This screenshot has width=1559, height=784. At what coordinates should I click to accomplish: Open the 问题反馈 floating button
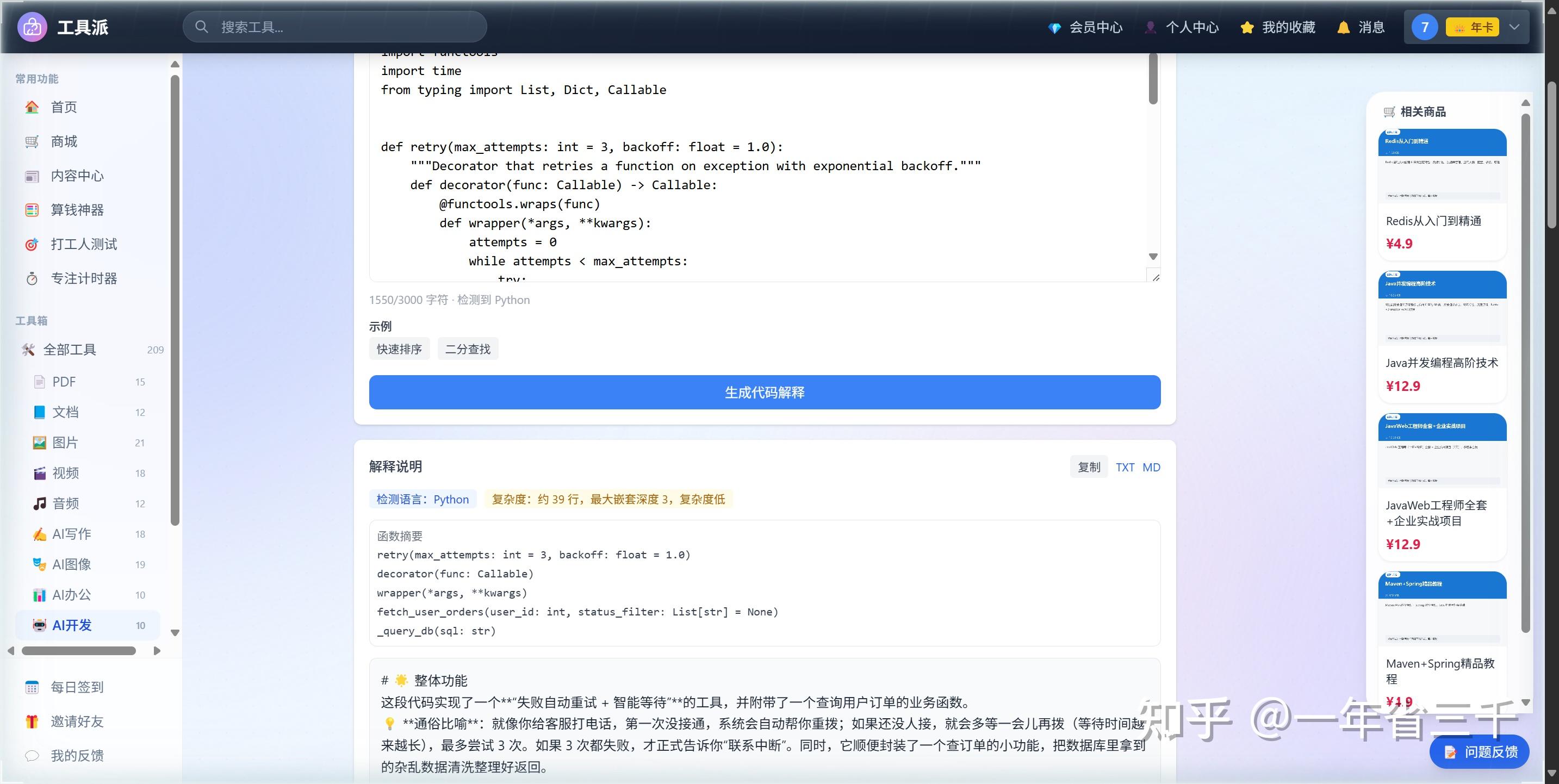click(x=1479, y=751)
